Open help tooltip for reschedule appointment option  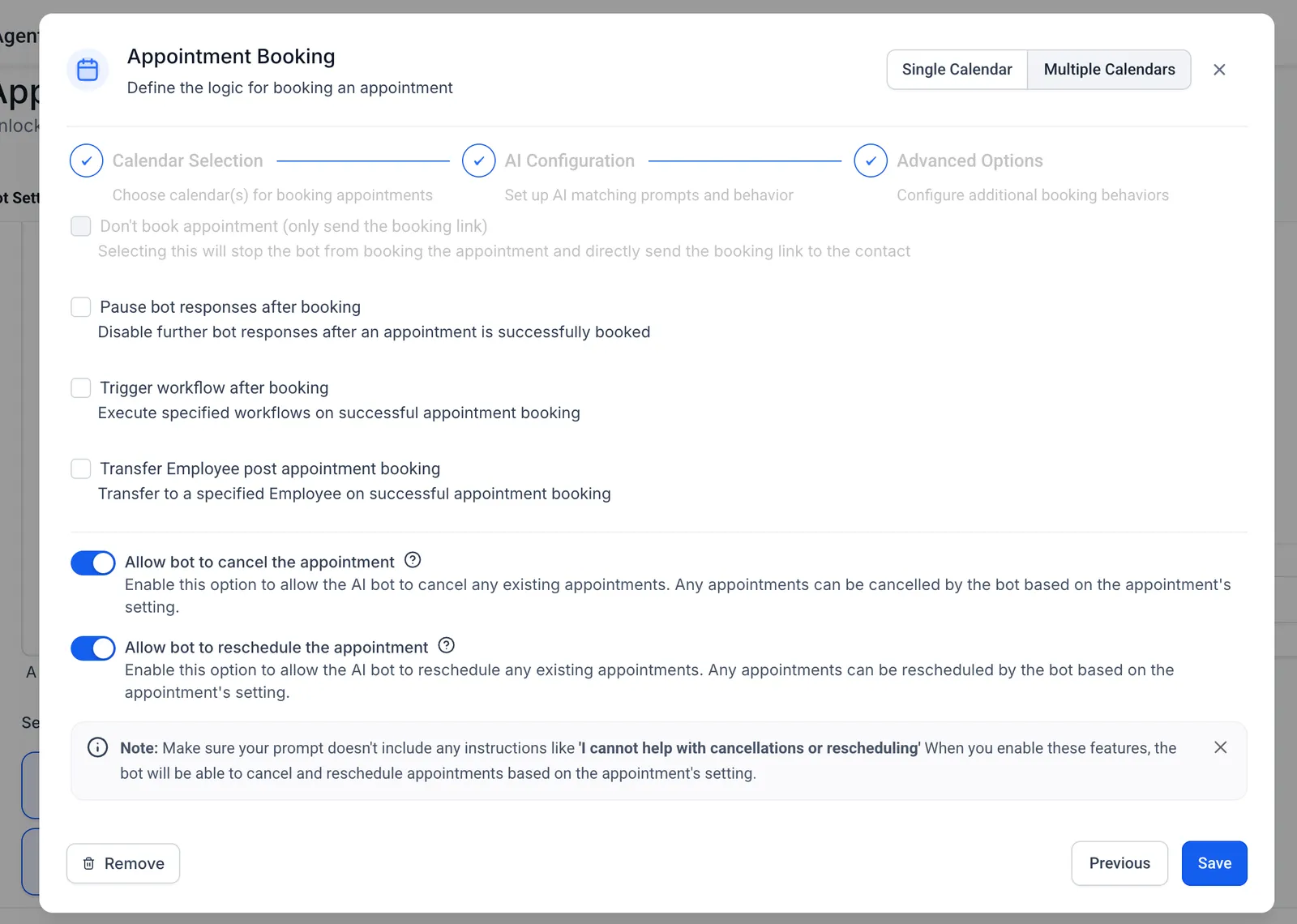(447, 645)
